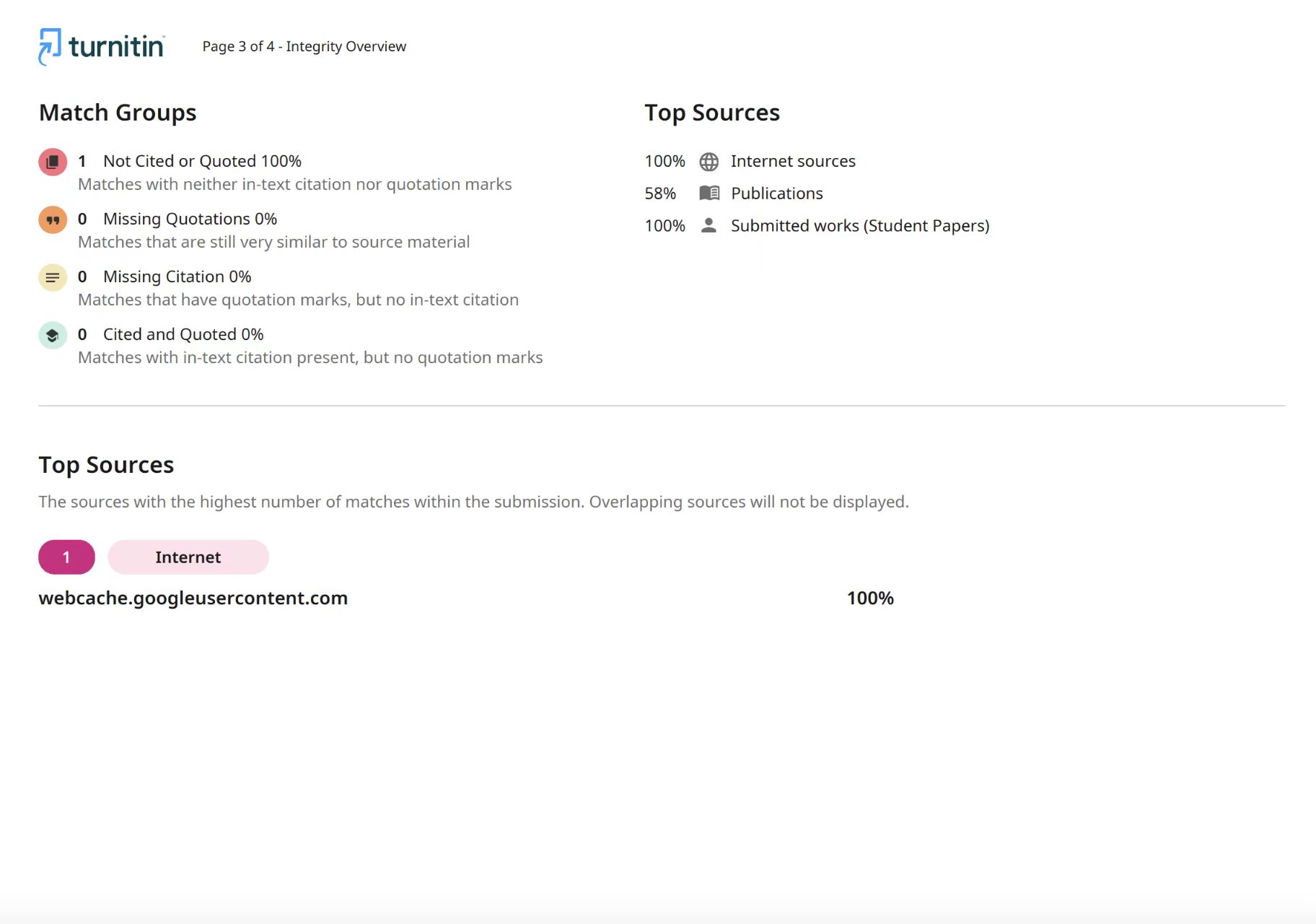Screen dimensions: 1316x924
Task: Click the orange Missing Quotations icon
Action: click(53, 219)
